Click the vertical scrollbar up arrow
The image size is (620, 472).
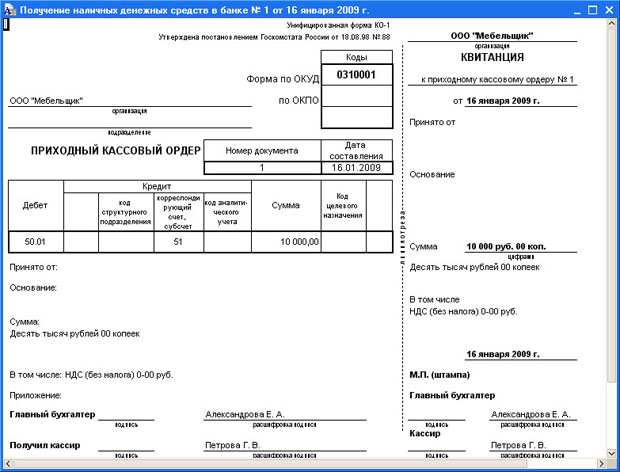click(611, 23)
